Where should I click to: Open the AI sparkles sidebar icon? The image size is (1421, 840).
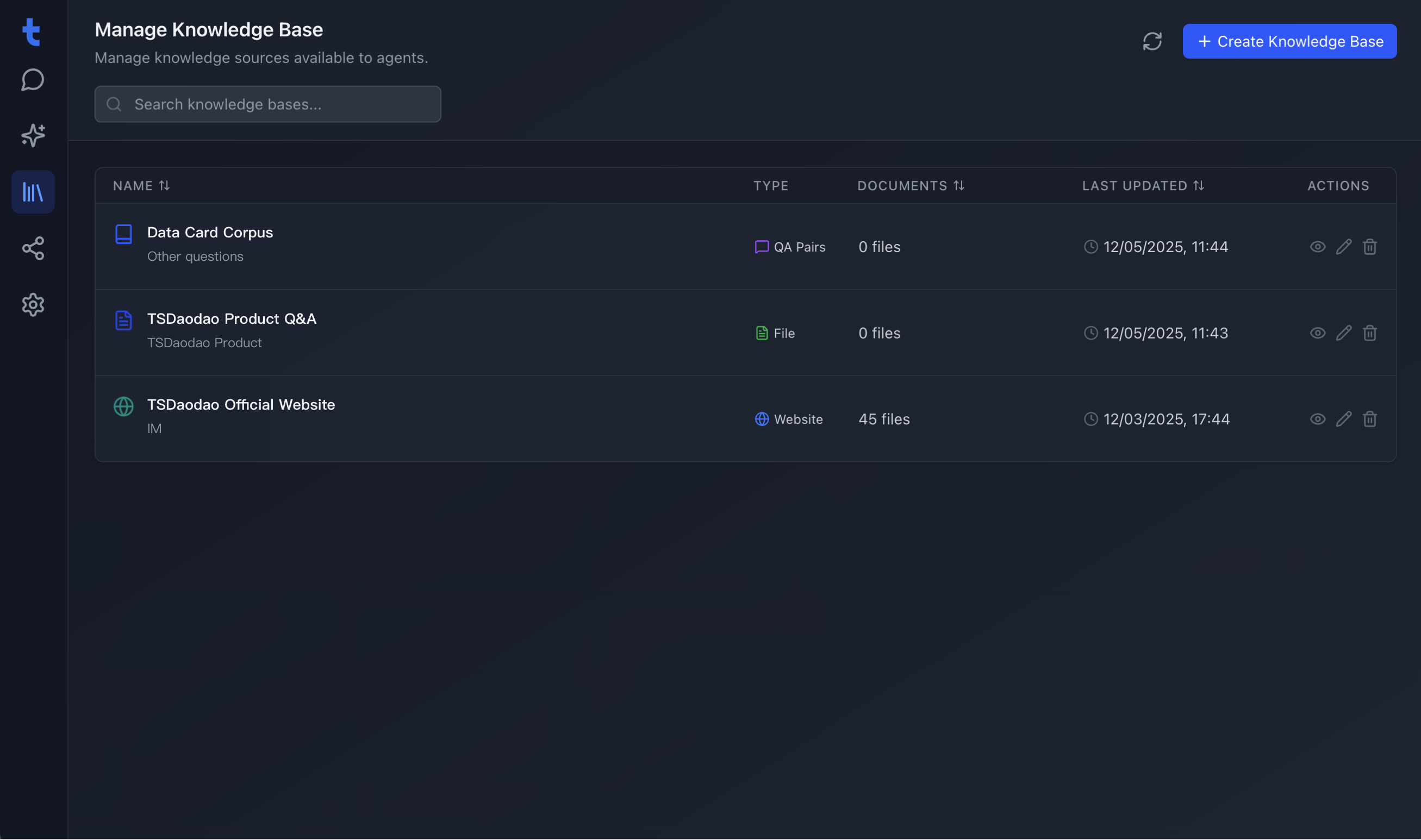(x=33, y=135)
